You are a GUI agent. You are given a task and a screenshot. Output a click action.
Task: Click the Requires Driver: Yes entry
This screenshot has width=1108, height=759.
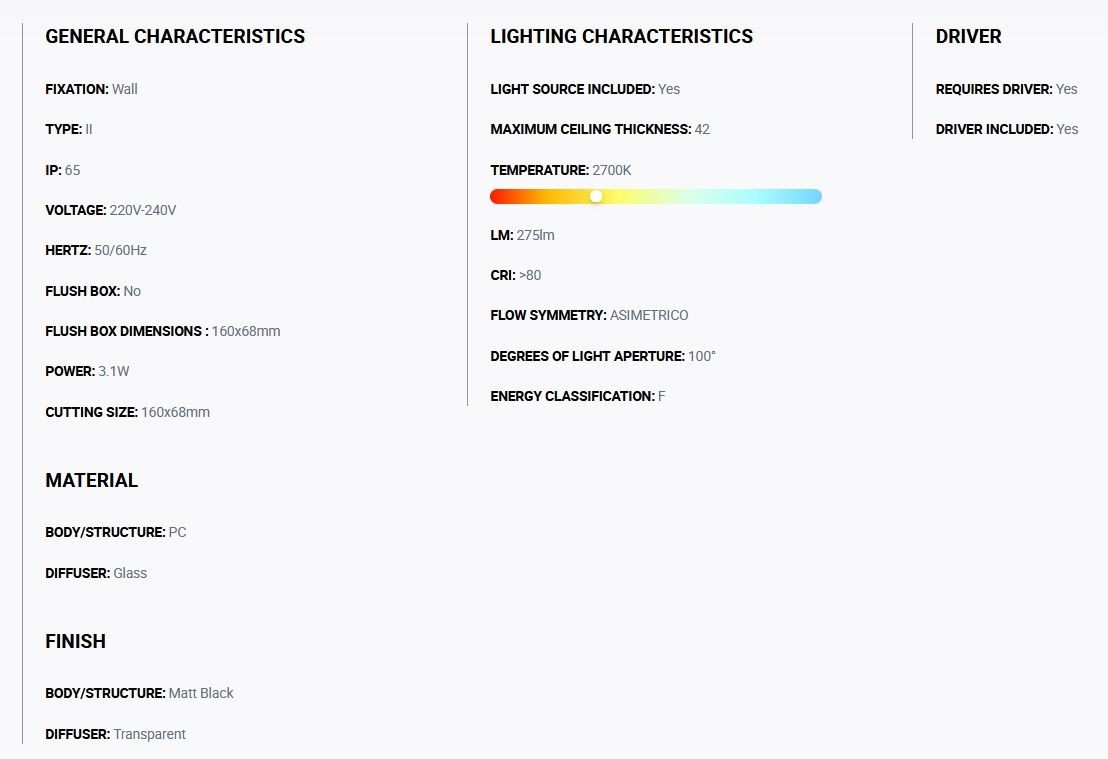pos(1006,89)
